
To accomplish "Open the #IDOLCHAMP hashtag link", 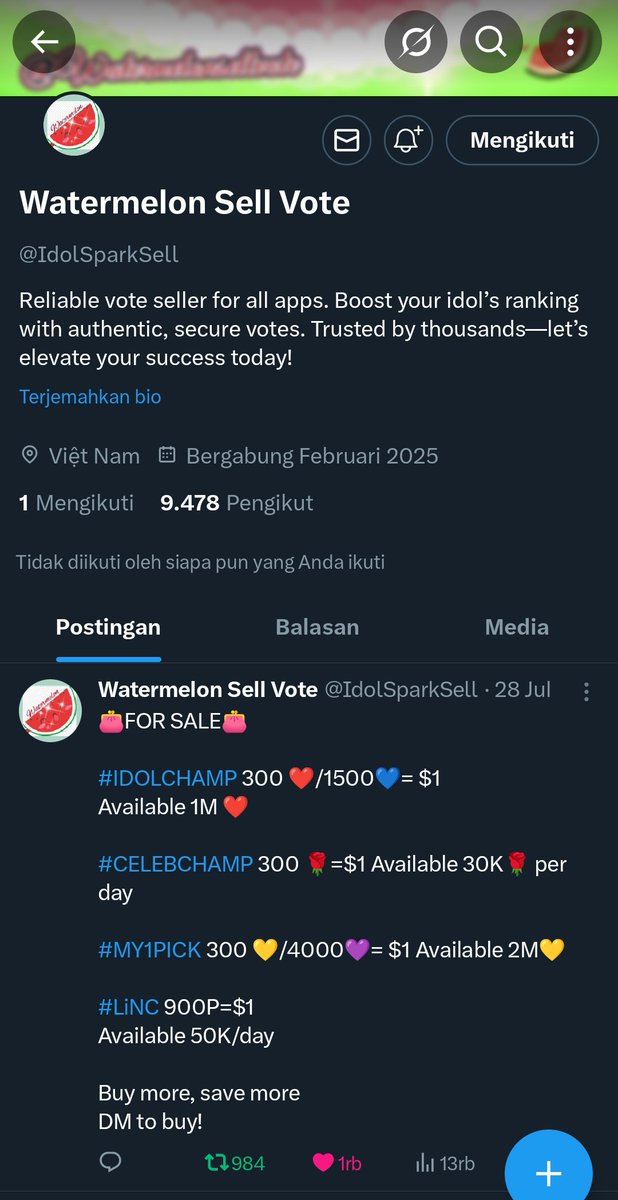I will click(x=167, y=778).
